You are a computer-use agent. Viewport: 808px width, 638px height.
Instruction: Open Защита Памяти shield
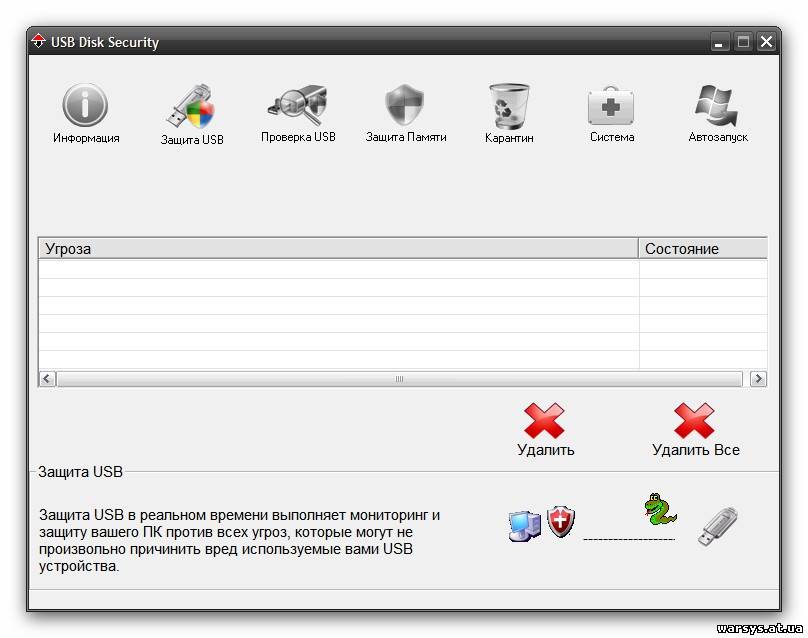(x=406, y=113)
